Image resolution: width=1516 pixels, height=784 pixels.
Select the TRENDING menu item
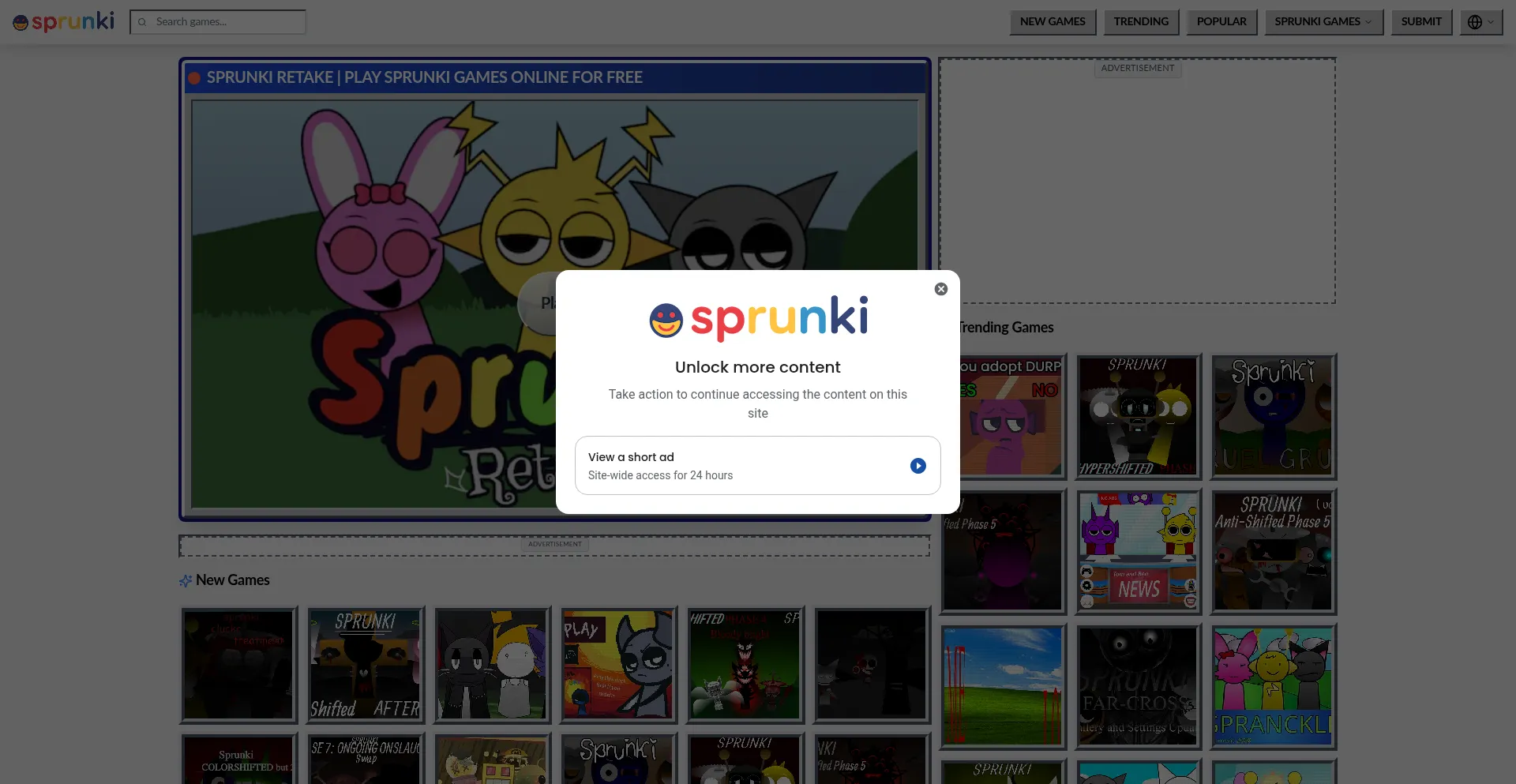tap(1142, 22)
